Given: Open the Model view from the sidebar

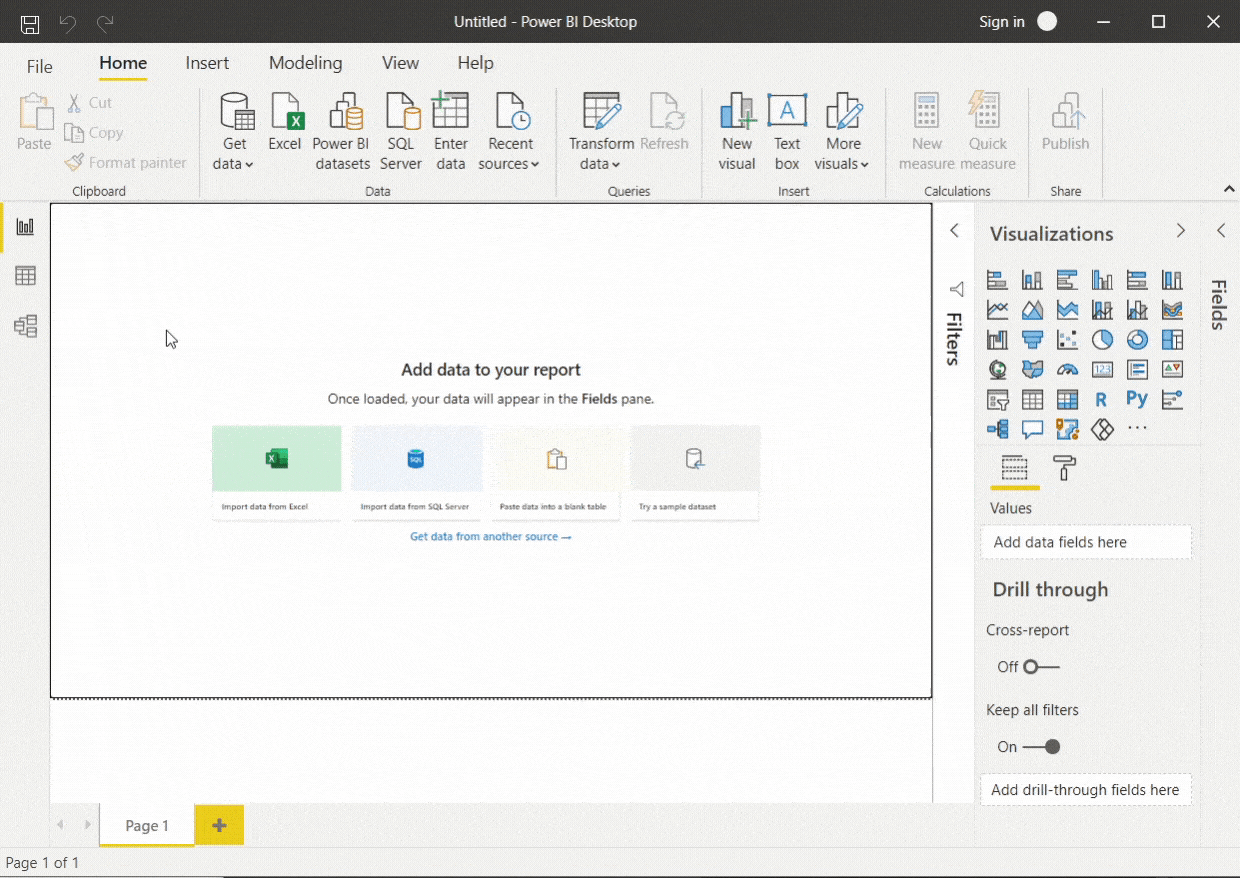Looking at the screenshot, I should 26,326.
